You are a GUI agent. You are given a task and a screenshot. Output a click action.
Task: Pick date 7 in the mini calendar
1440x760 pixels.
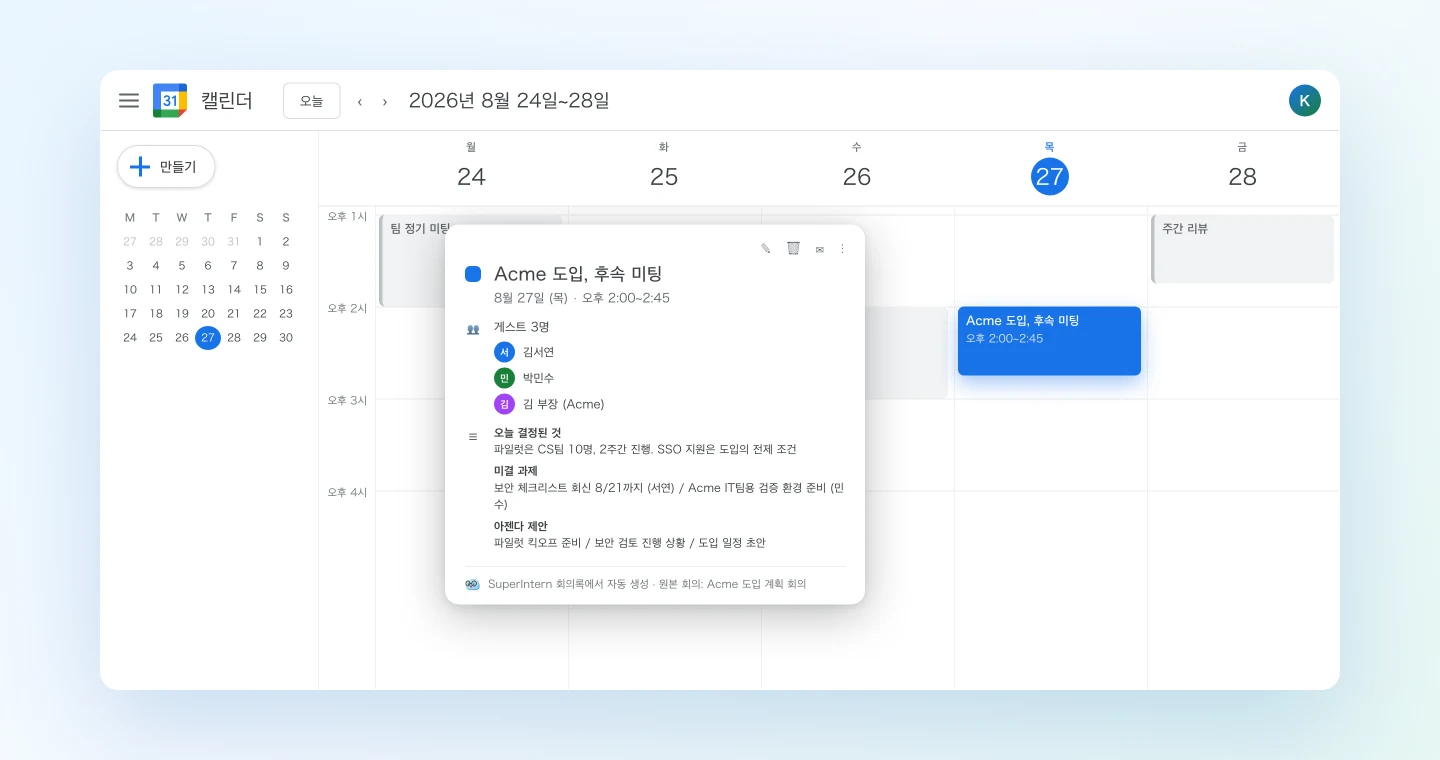tap(234, 266)
